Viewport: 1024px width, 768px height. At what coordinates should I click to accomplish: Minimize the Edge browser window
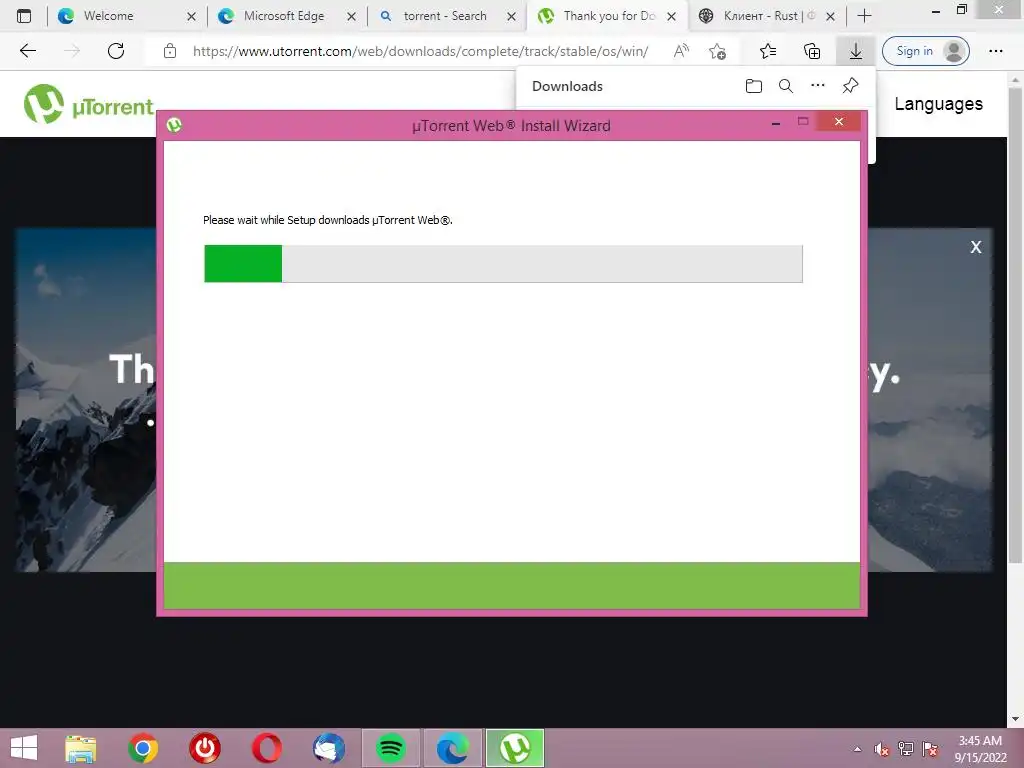(936, 11)
